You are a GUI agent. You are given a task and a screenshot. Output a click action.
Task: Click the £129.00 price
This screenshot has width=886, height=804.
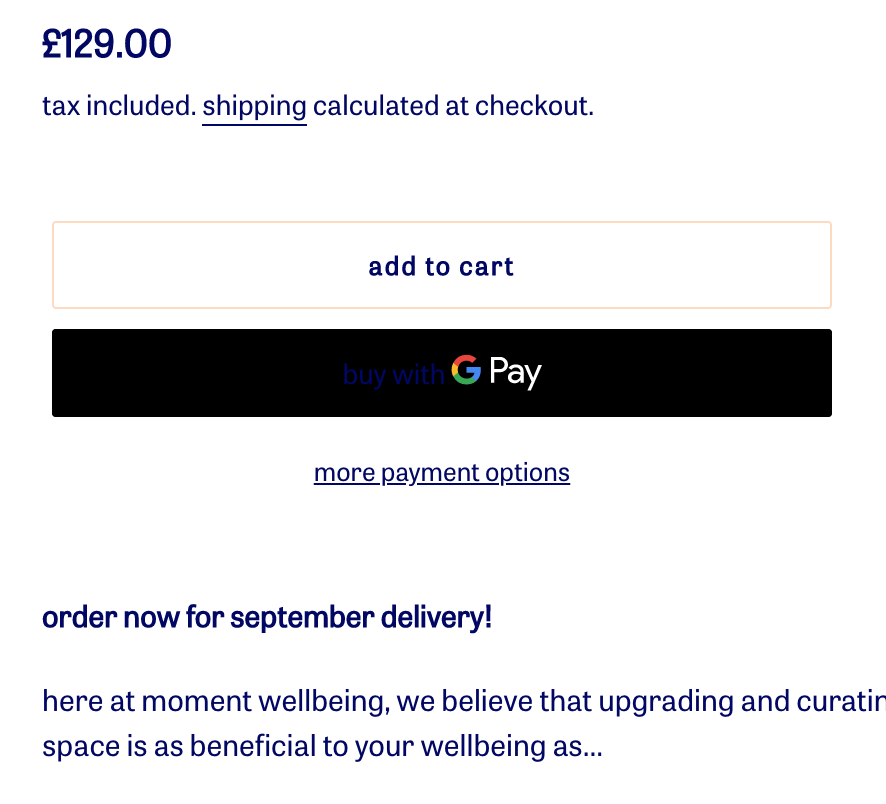pyautogui.click(x=107, y=45)
